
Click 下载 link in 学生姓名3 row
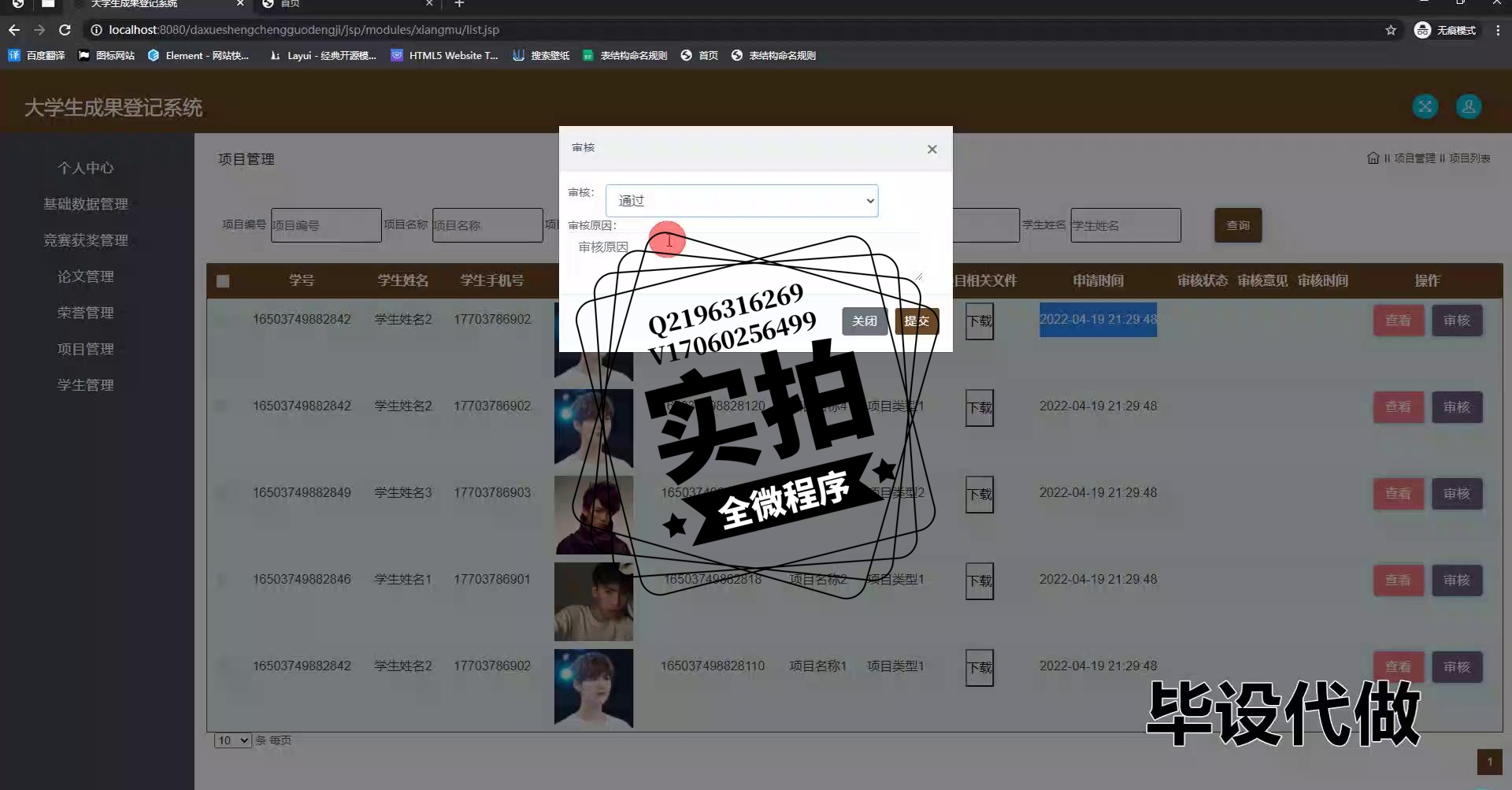(x=980, y=495)
